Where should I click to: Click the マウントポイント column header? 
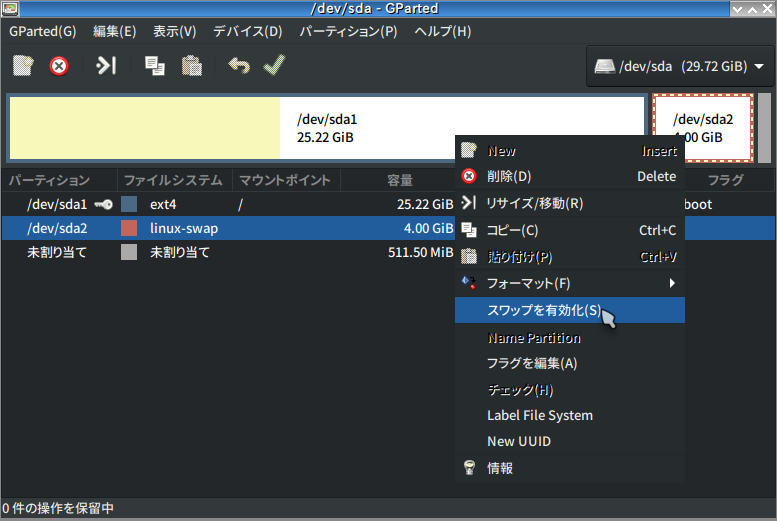286,180
